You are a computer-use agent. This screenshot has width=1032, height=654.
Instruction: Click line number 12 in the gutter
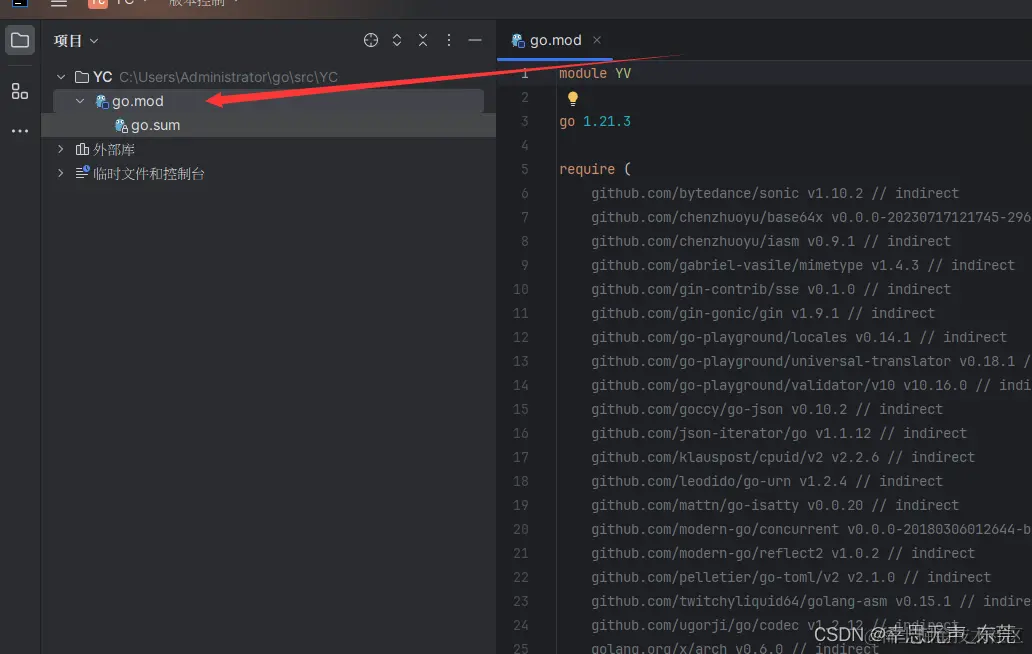(521, 338)
